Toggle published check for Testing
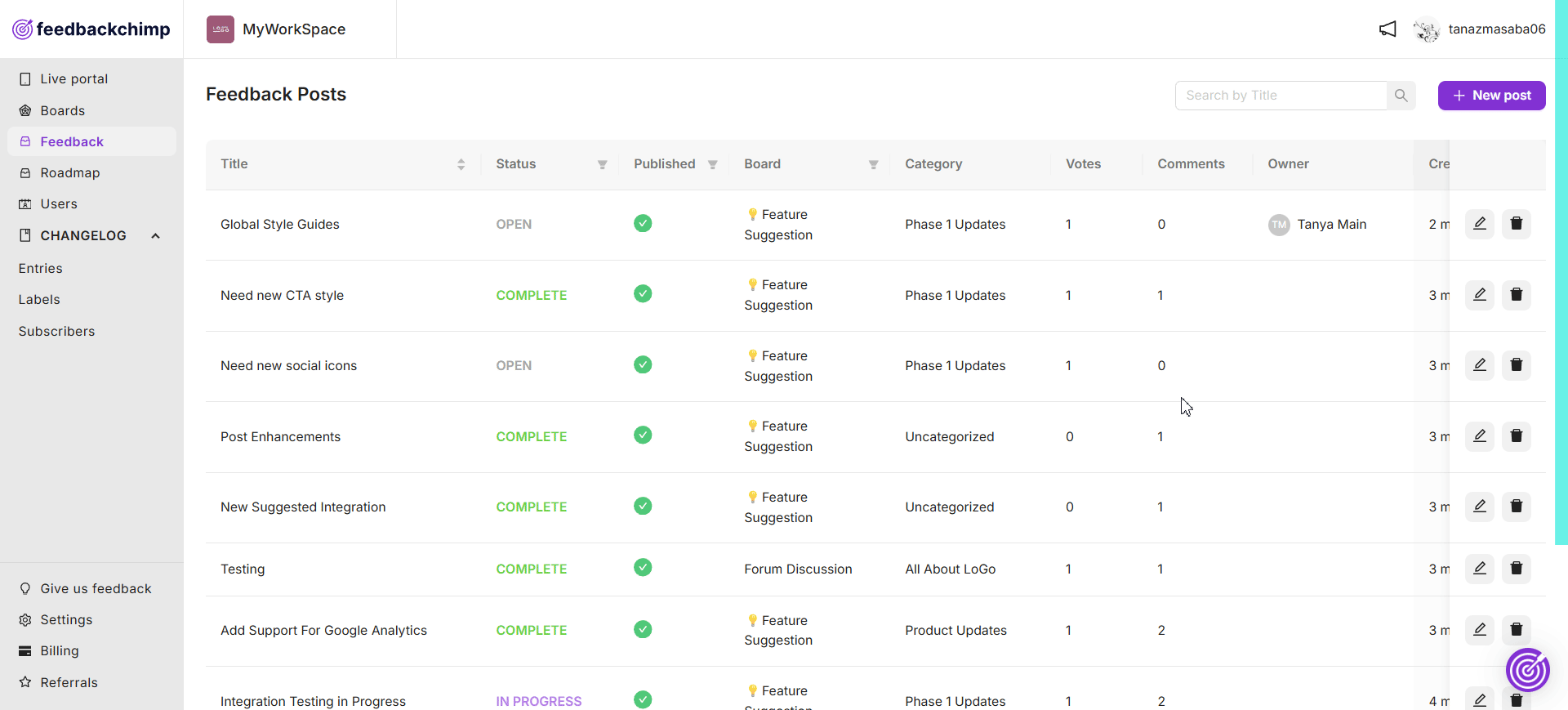 [643, 567]
